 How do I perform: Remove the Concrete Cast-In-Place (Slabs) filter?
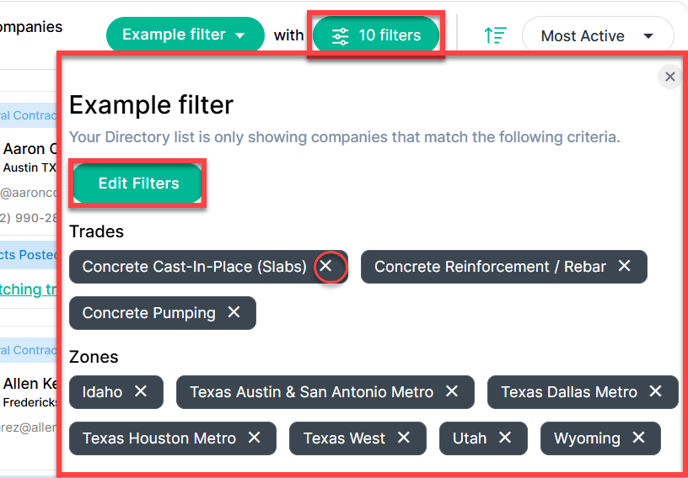point(326,266)
